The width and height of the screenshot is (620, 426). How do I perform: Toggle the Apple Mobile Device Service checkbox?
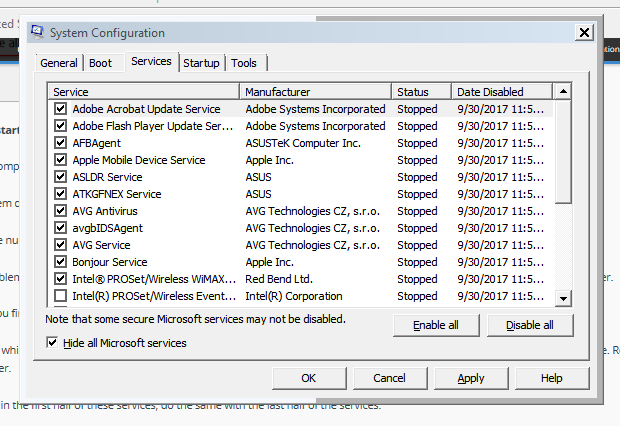pyautogui.click(x=60, y=160)
